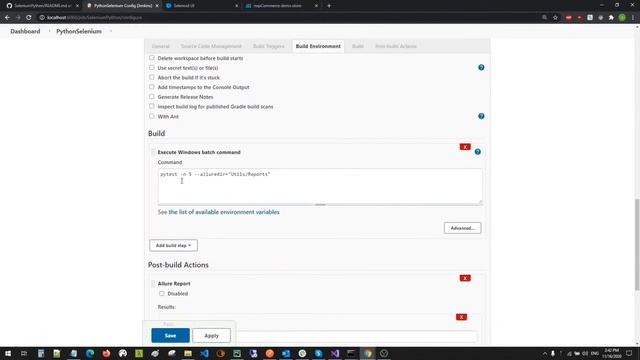Show hidden system tray icons

544,353
